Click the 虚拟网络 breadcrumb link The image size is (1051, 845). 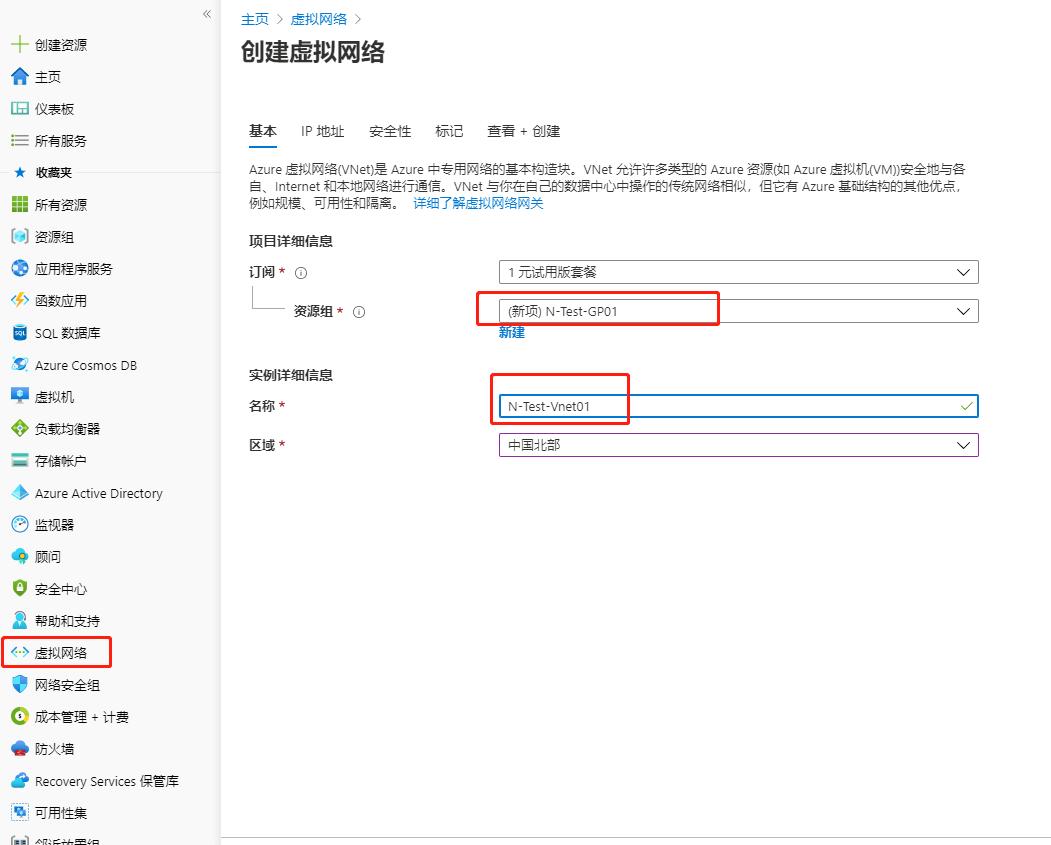coord(318,19)
